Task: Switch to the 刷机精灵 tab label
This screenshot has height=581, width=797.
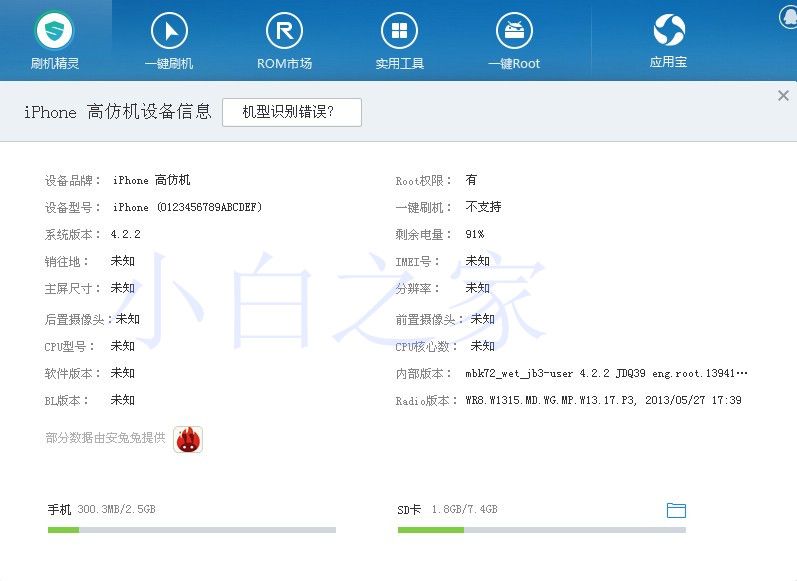Action: pos(54,64)
